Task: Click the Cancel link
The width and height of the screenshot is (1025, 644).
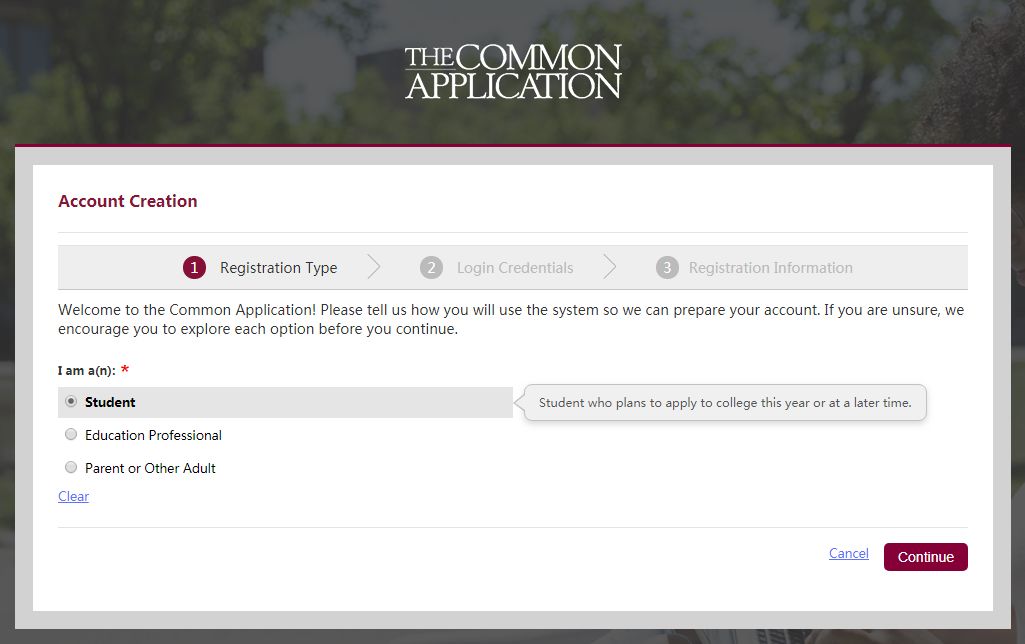Action: point(849,553)
